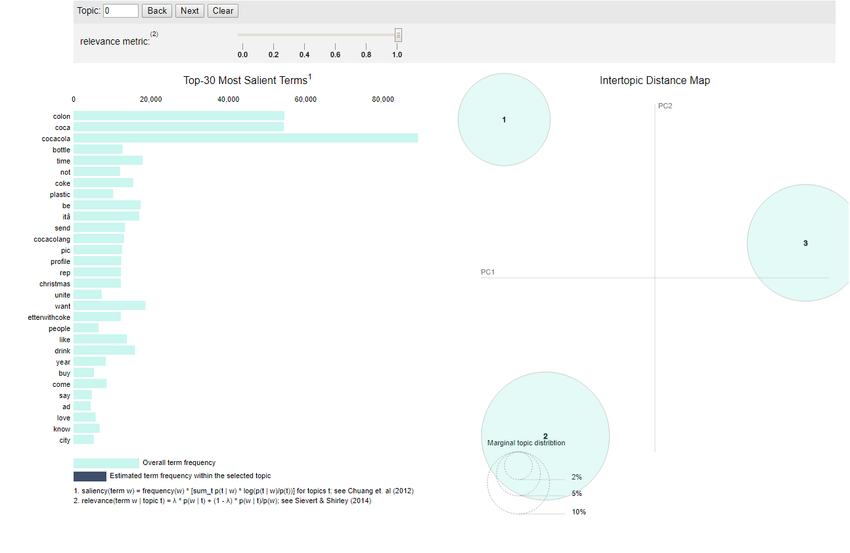Screen dimensions: 850x553
Task: Click the 'not' term label
Action: pos(65,172)
